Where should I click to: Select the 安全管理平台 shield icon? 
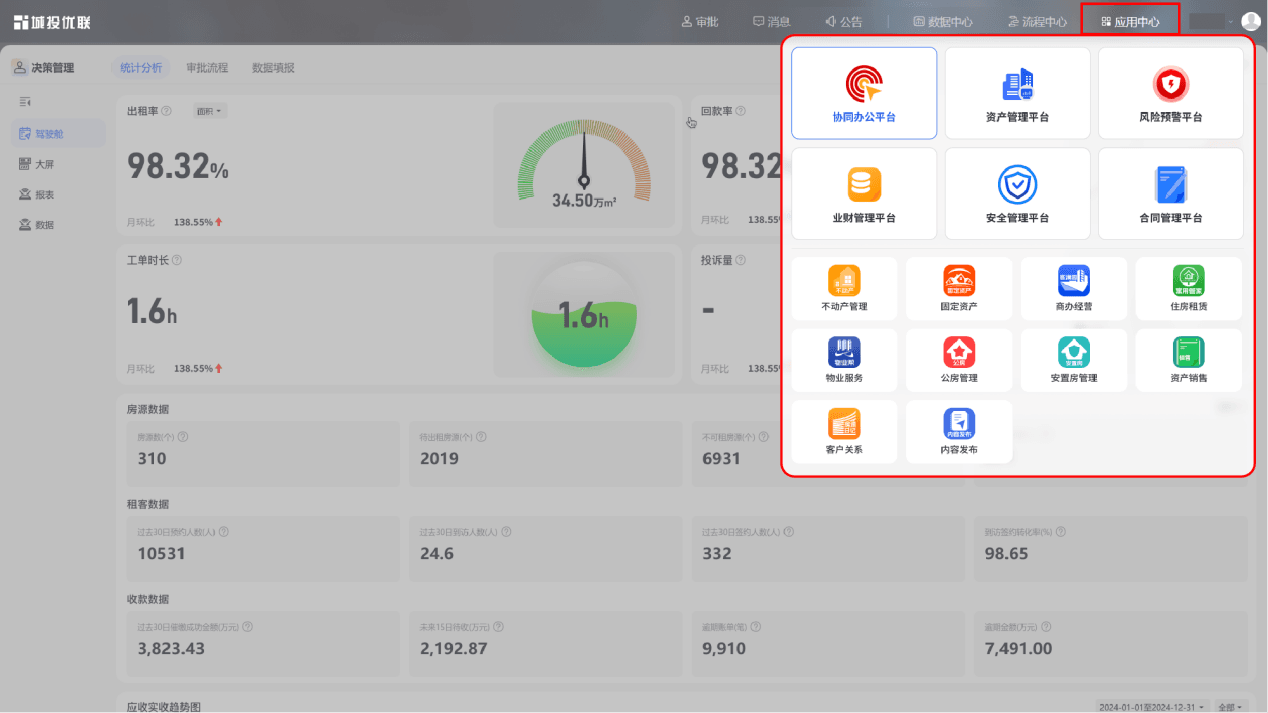[1017, 185]
